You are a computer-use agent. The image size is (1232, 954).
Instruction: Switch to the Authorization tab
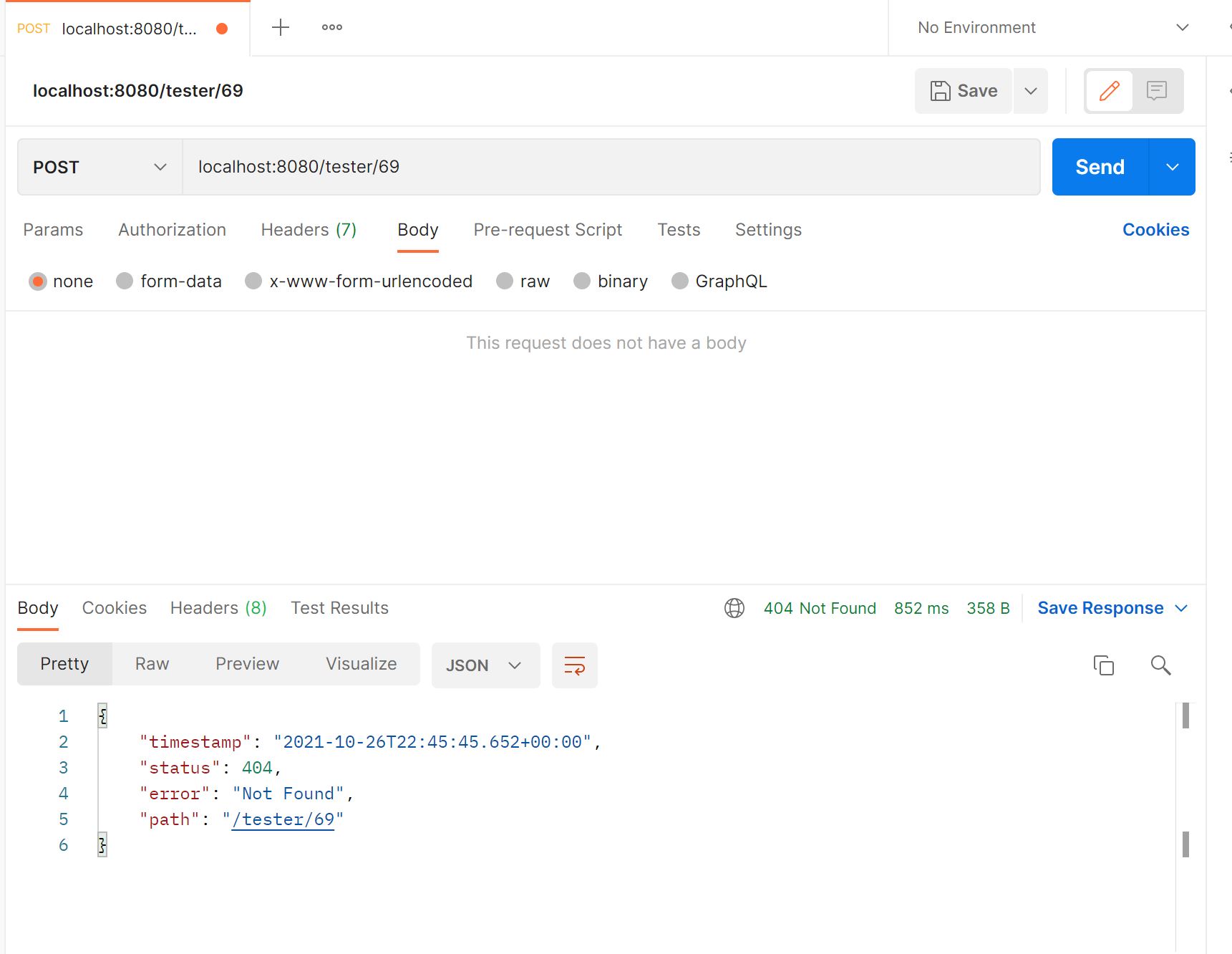pyautogui.click(x=172, y=230)
